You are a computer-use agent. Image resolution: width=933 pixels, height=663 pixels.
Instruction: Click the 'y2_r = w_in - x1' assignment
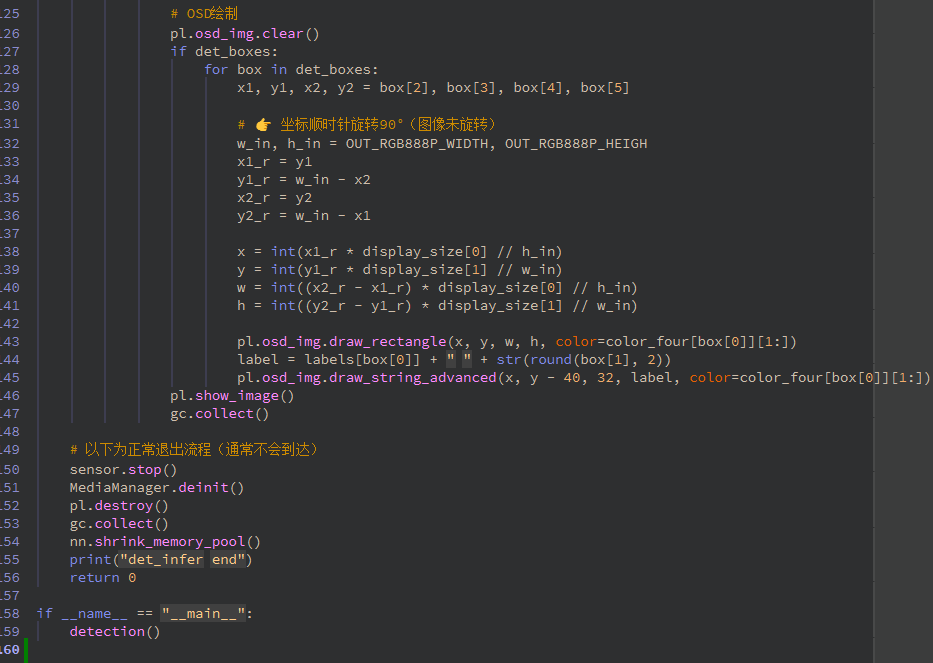(303, 216)
